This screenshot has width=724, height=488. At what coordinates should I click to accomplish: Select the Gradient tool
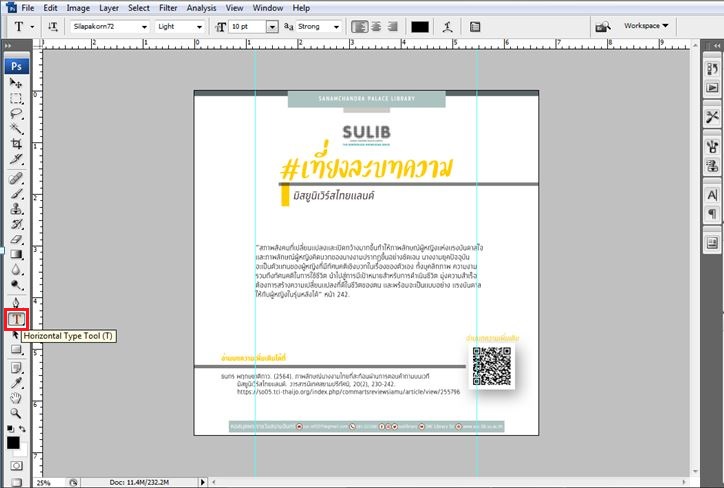[16, 254]
